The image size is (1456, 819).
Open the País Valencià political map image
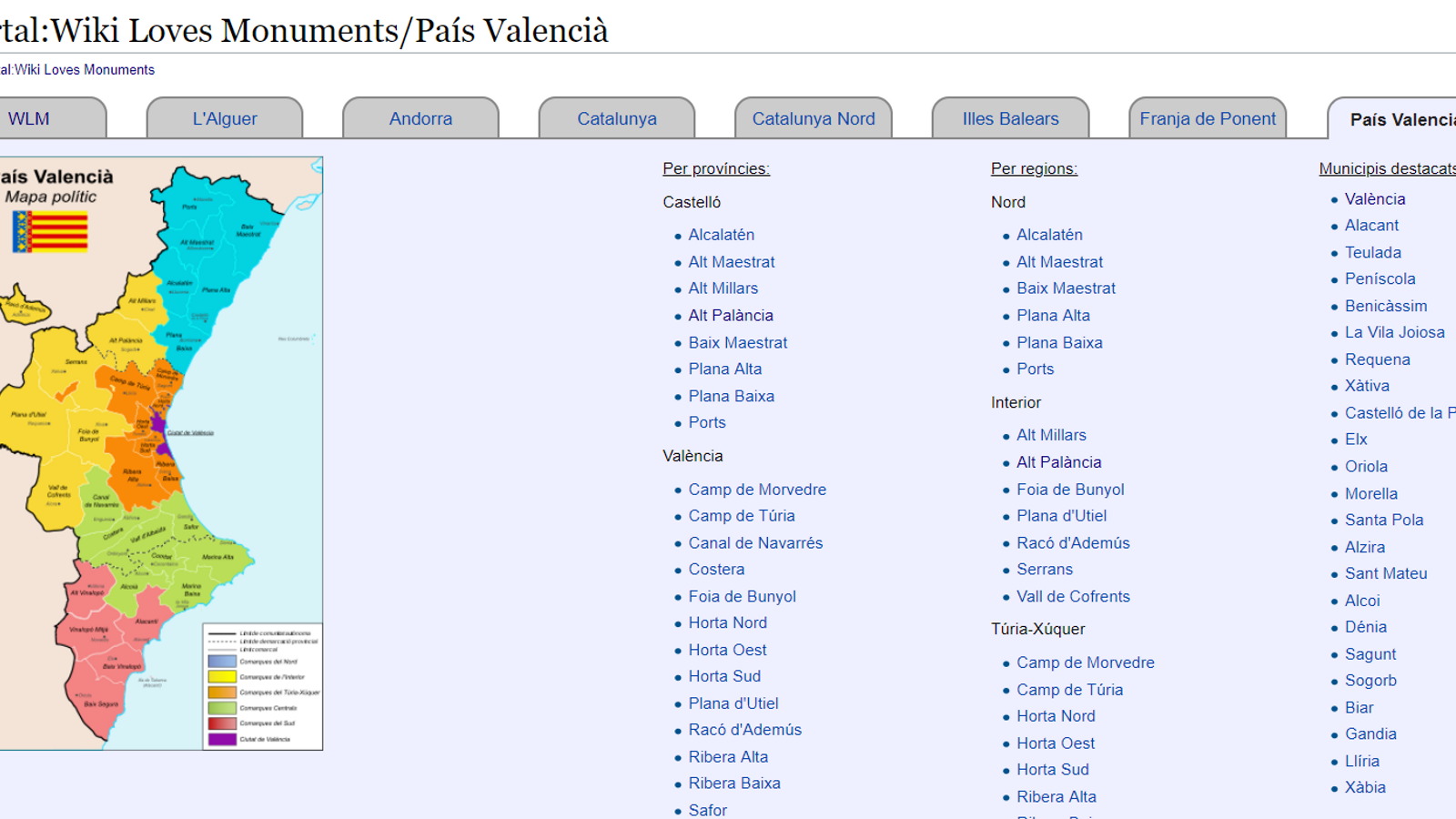pyautogui.click(x=161, y=453)
